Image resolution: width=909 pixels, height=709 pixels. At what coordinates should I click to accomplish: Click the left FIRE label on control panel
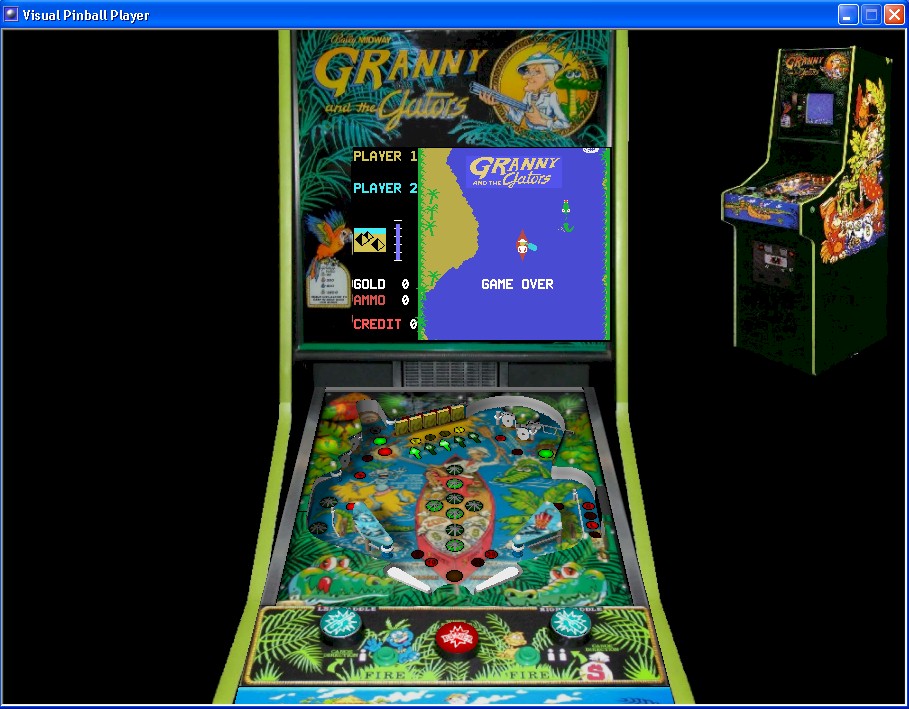385,675
